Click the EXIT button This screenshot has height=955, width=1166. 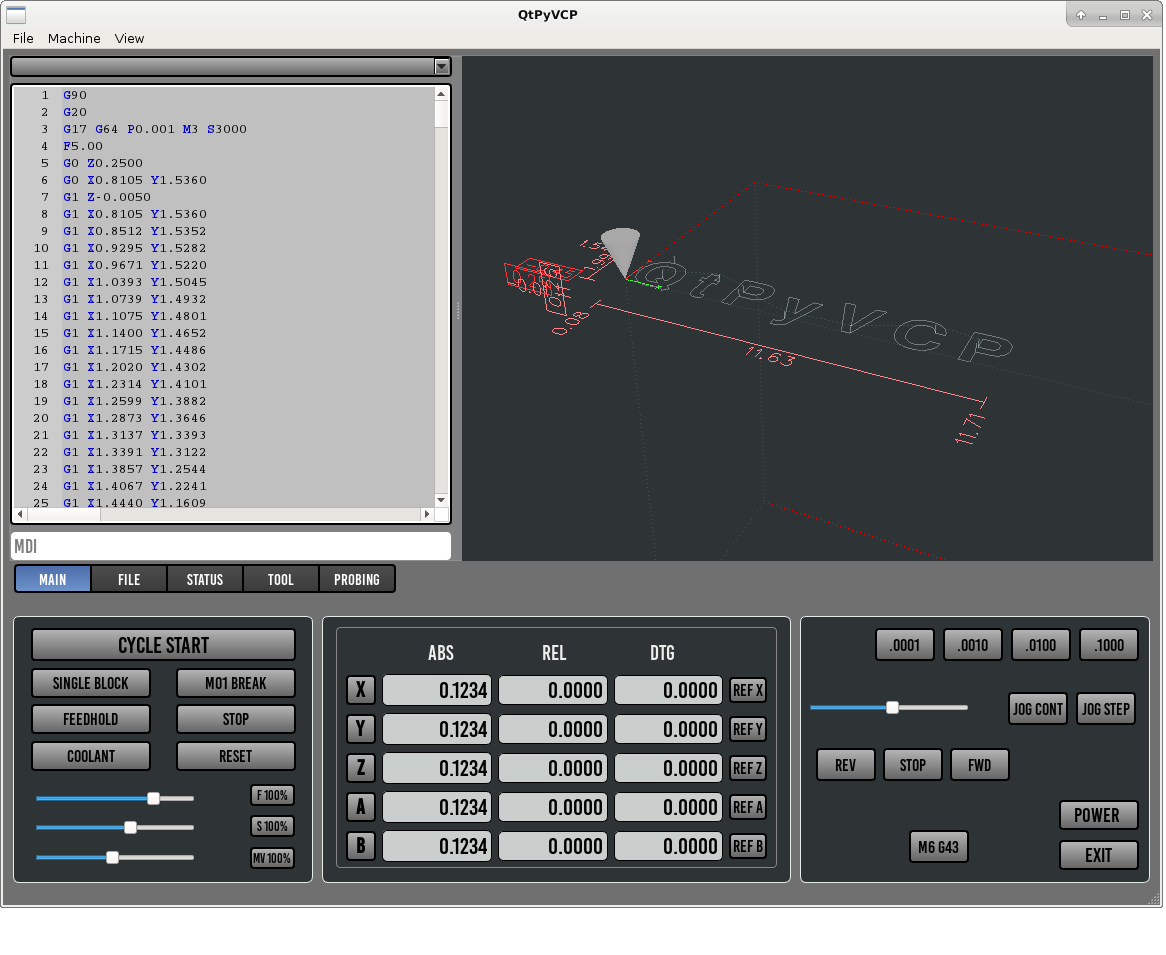point(1098,855)
